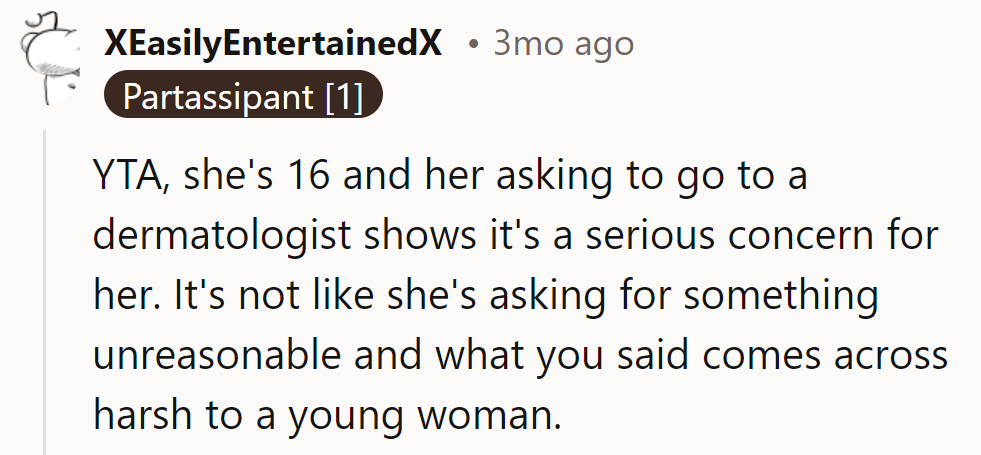The height and width of the screenshot is (455, 981).
Task: Click the Partassipant [1] flair badge
Action: click(243, 98)
